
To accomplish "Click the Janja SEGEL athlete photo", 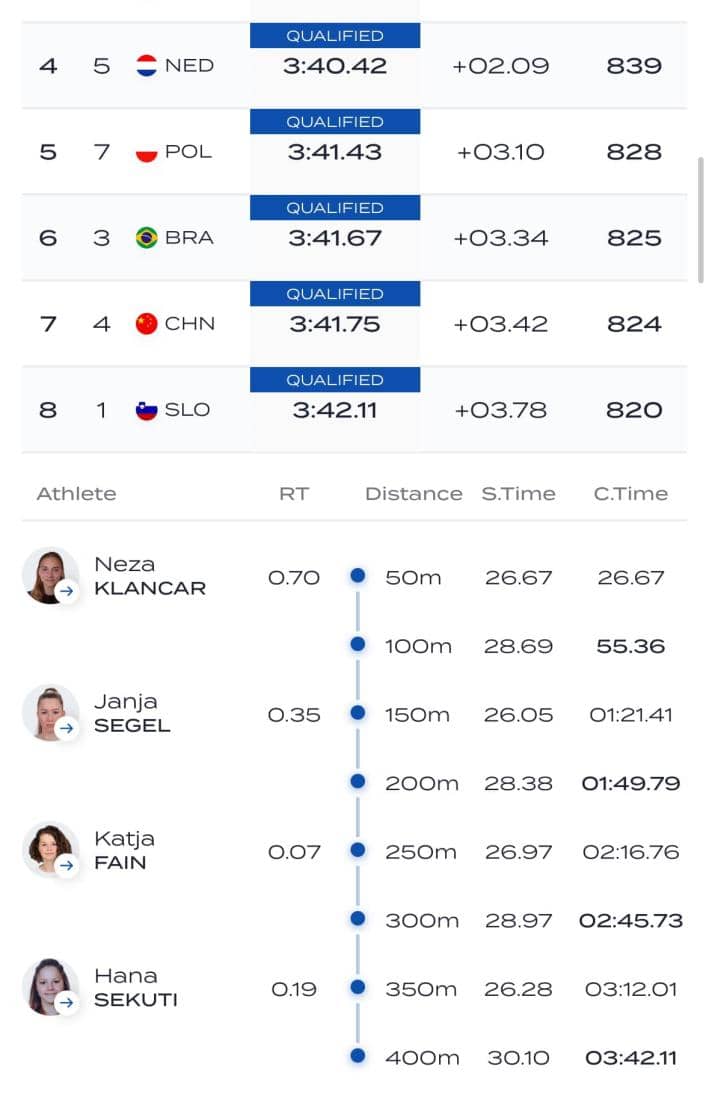I will [49, 712].
